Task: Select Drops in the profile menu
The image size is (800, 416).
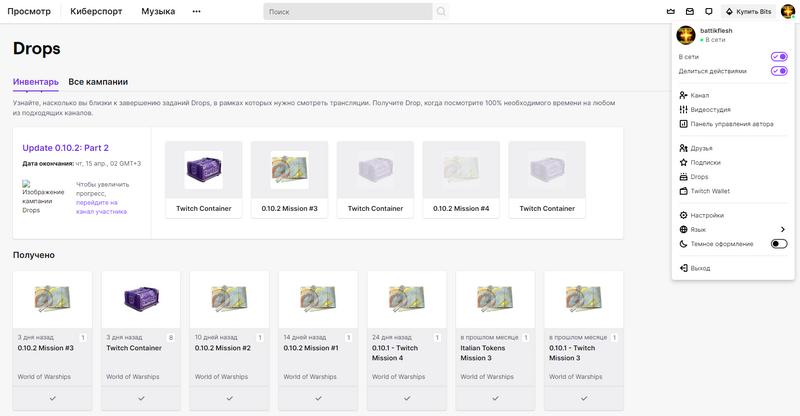Action: 699,176
